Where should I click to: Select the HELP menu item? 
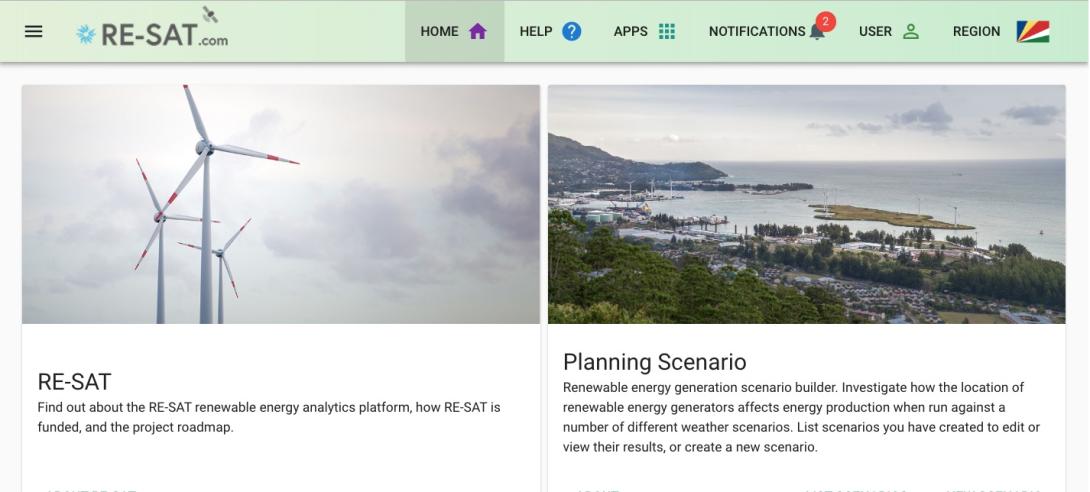551,31
